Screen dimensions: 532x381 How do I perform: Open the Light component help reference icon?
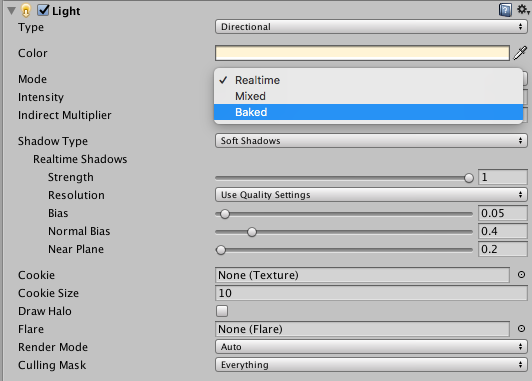pos(505,10)
